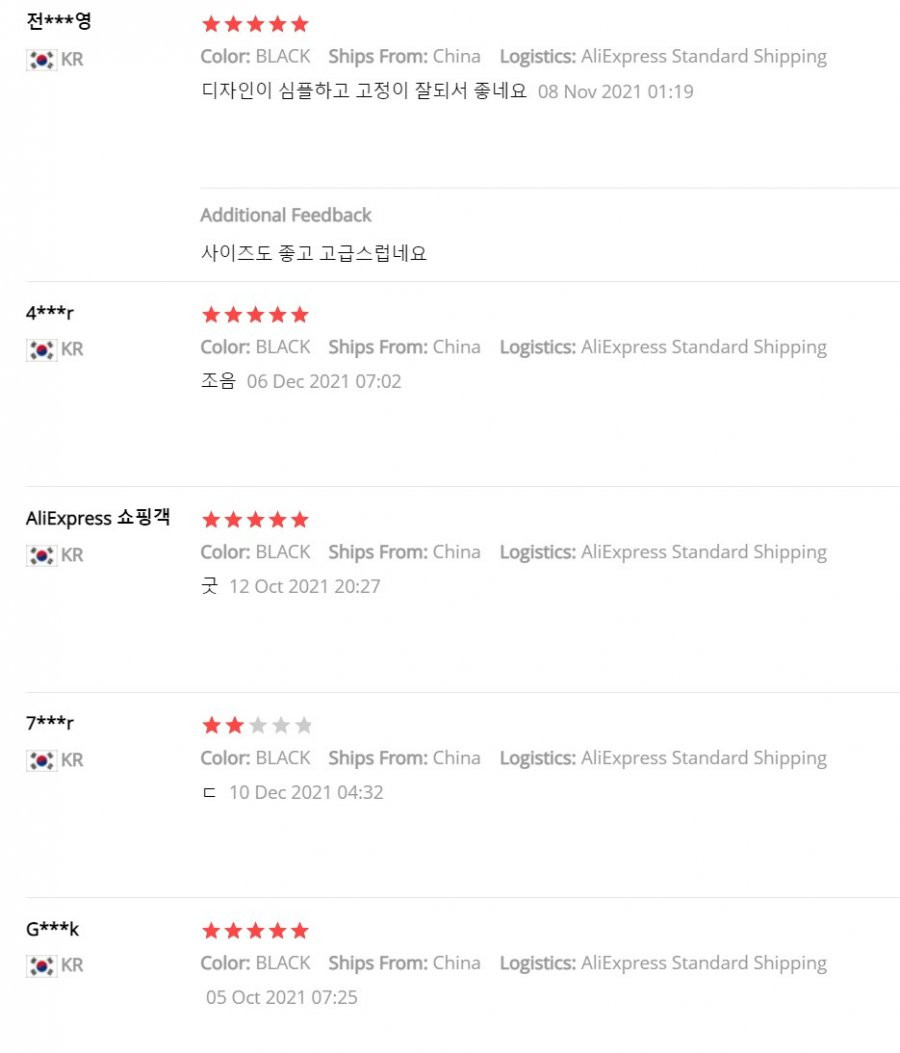
Task: Click the star rating on 4***r's review
Action: point(255,315)
